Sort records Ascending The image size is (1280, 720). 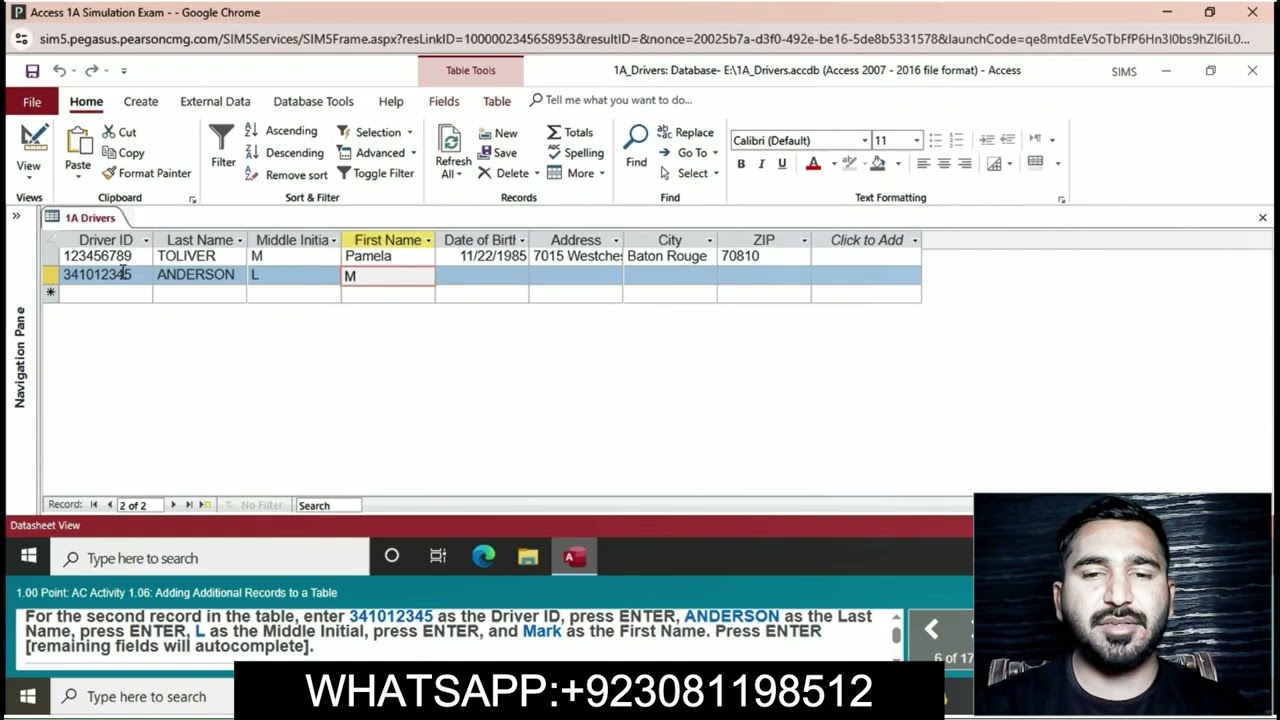(281, 131)
